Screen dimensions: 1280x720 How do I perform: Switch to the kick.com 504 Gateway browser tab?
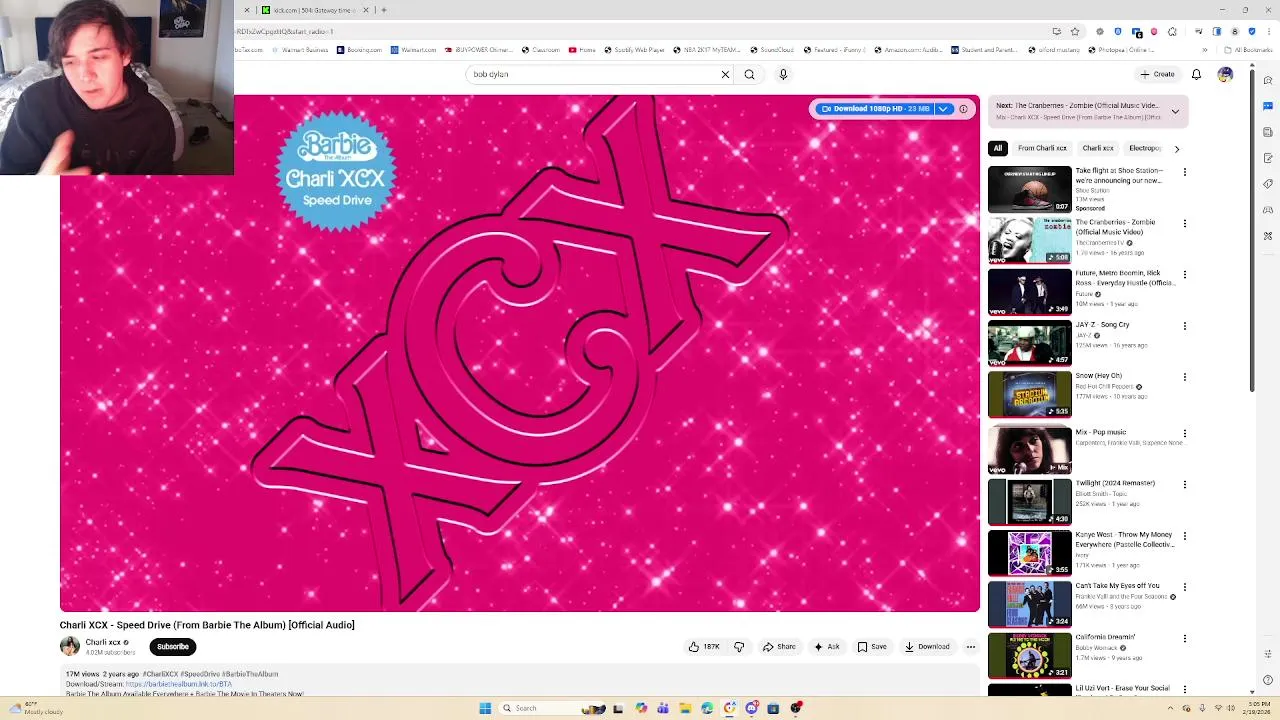pos(314,10)
